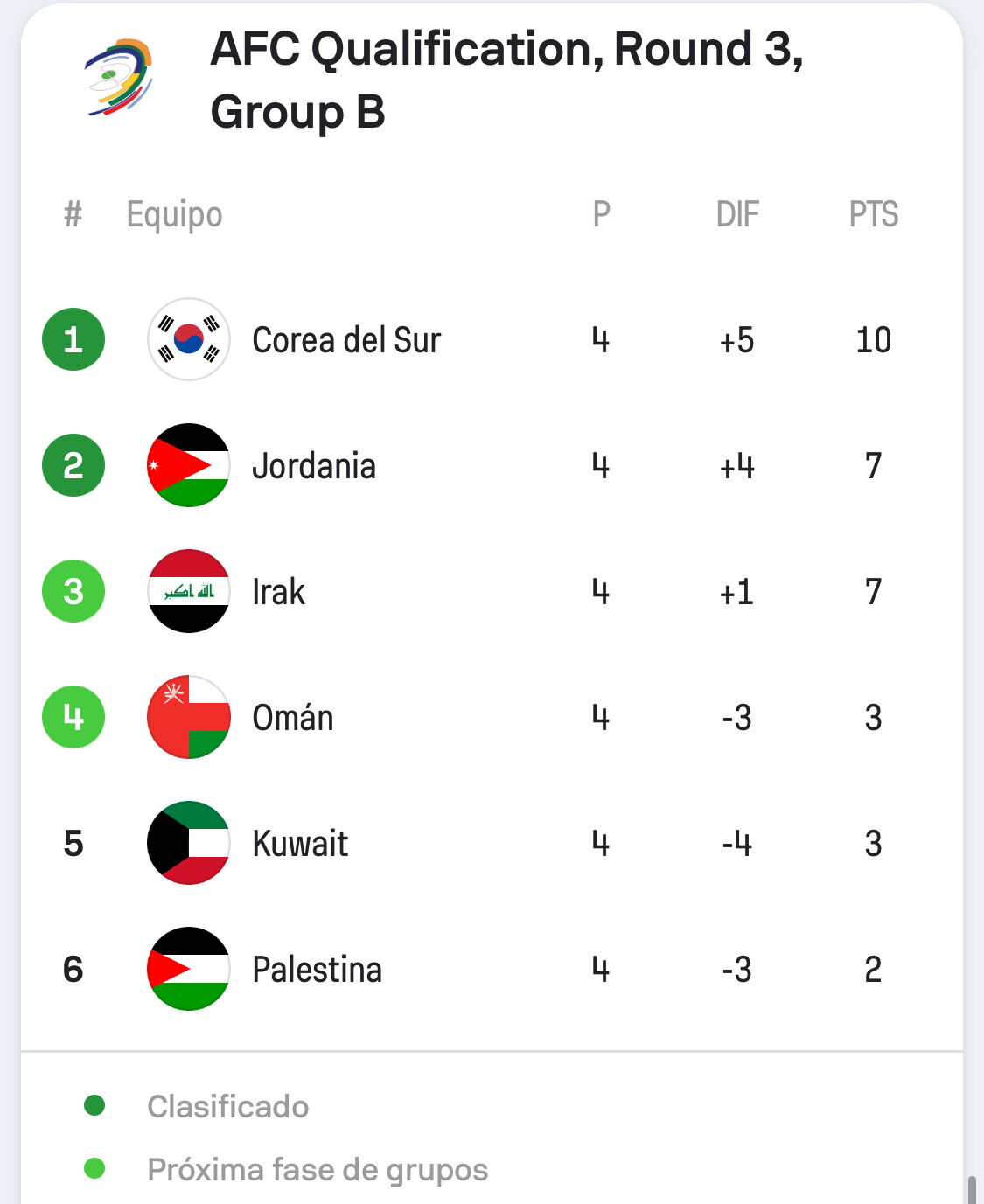This screenshot has height=1204, width=984.
Task: Tap the Oman flag icon
Action: (189, 717)
